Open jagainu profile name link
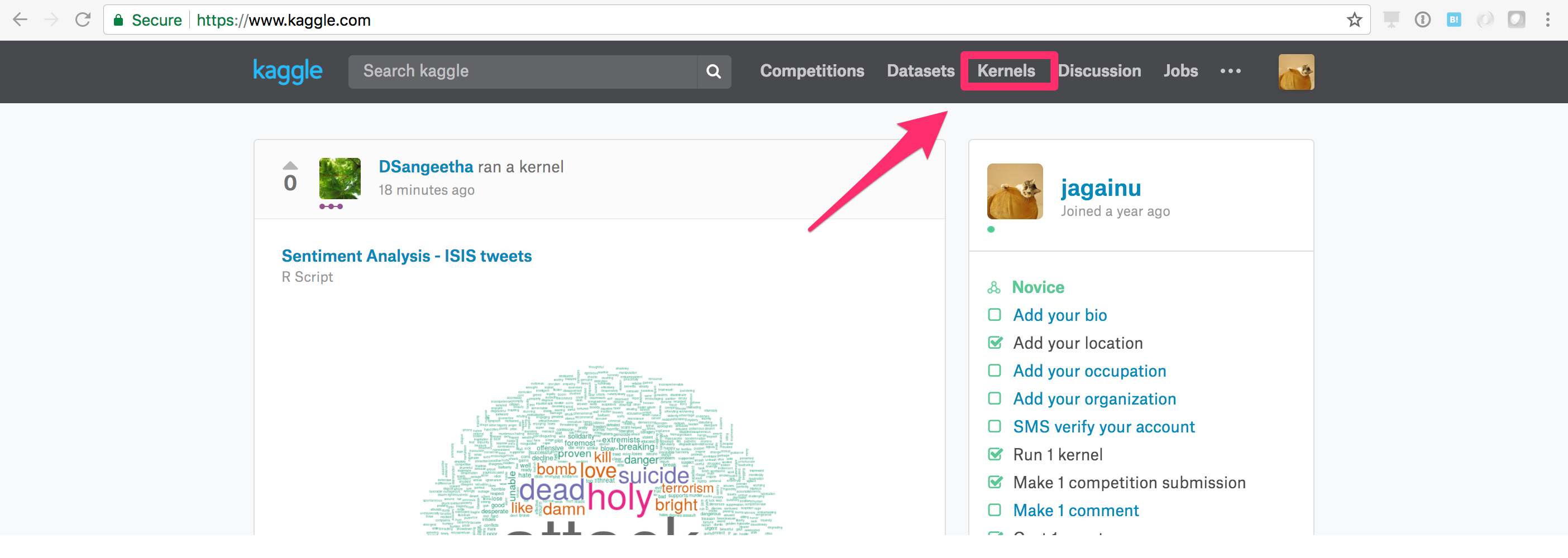 click(1101, 188)
